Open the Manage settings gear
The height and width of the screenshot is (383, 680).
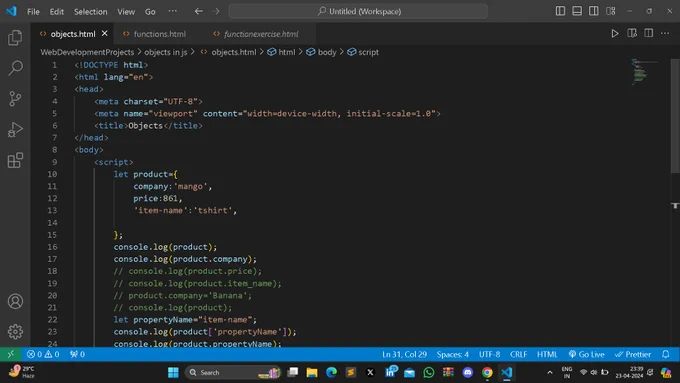click(x=15, y=331)
